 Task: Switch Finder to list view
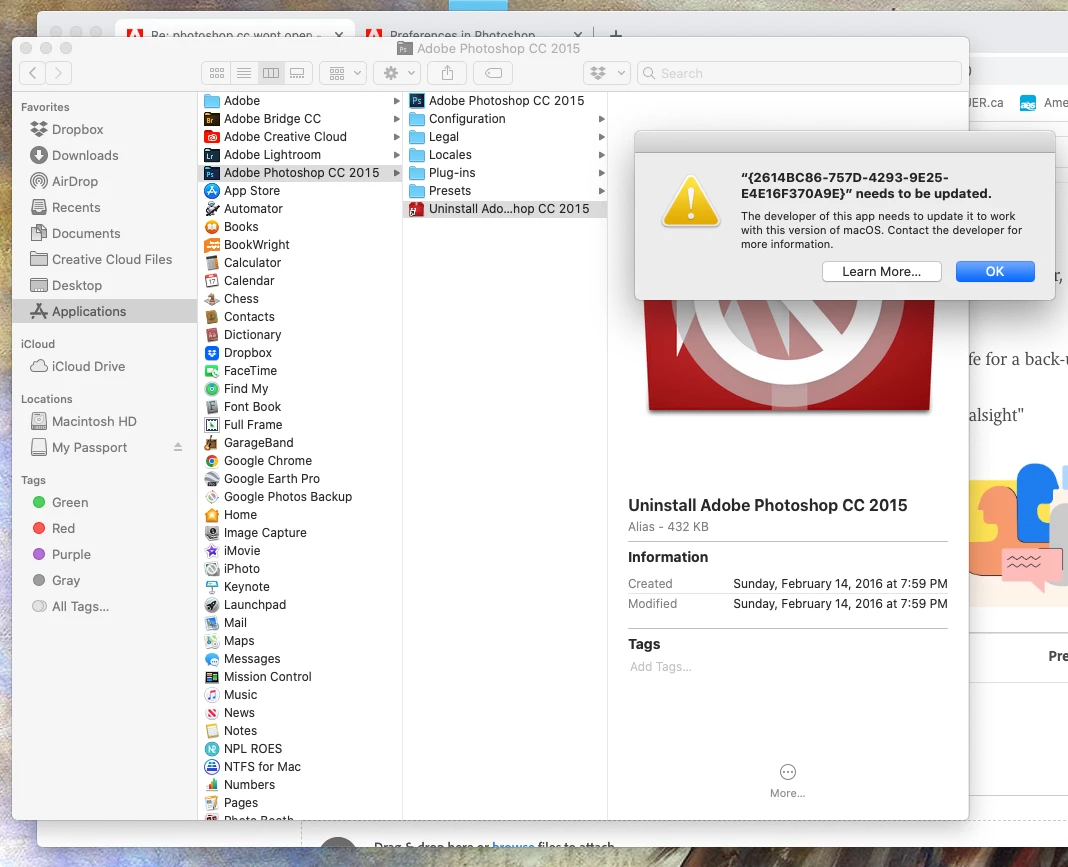tap(244, 73)
